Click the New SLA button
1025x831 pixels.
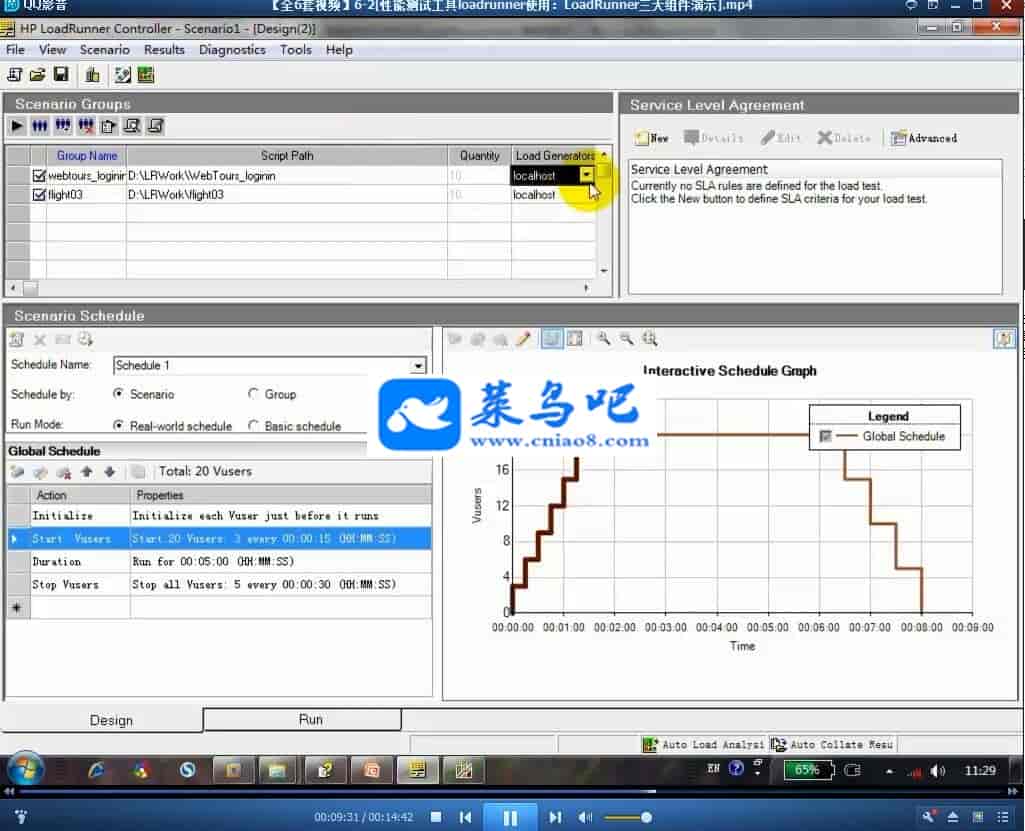coord(651,138)
